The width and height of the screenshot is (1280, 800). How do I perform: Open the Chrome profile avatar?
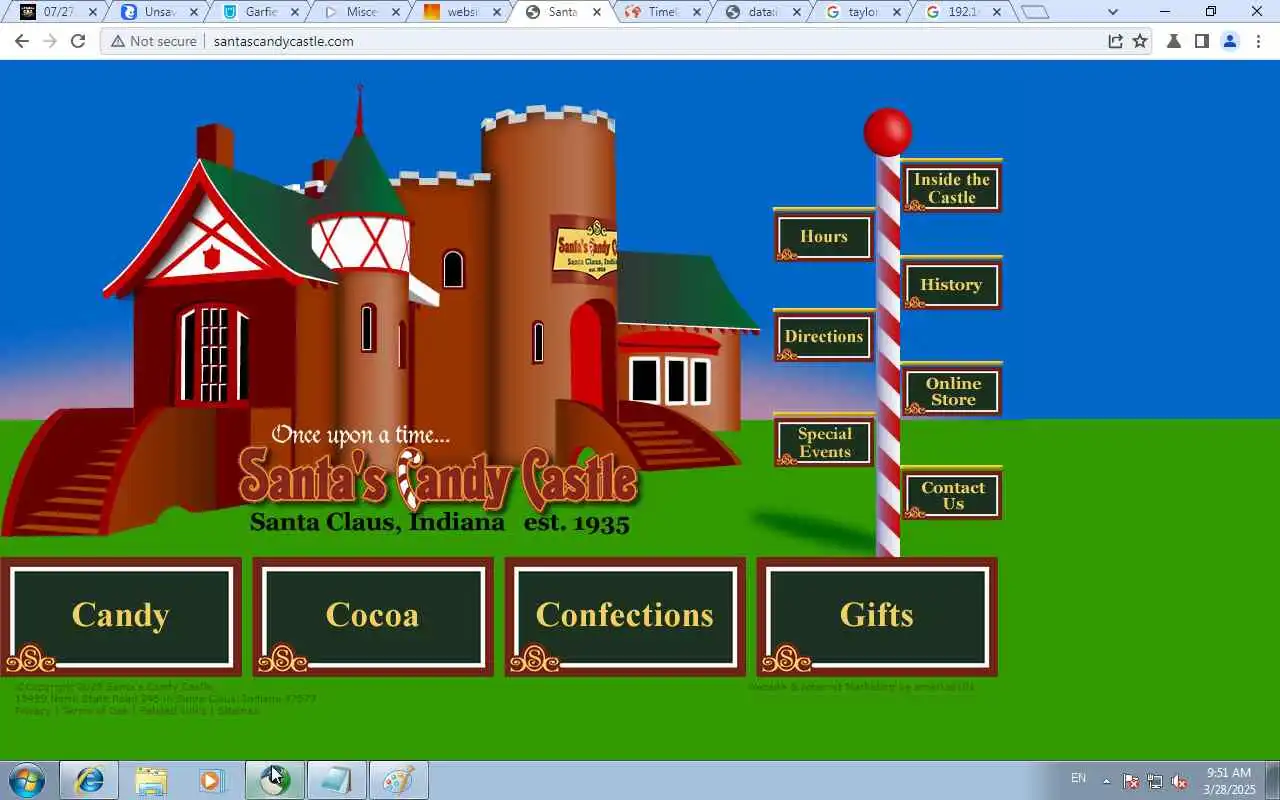(x=1230, y=41)
